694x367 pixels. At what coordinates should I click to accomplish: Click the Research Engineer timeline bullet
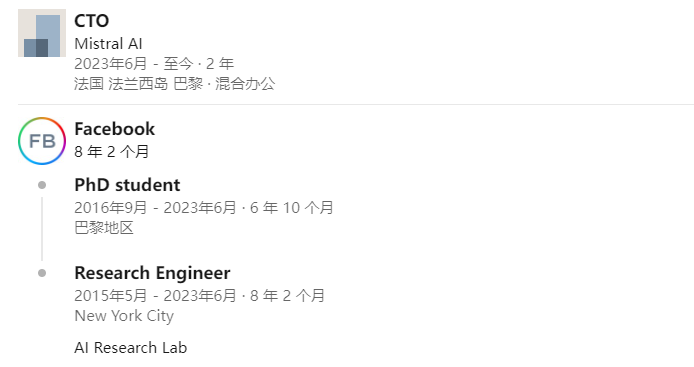click(x=42, y=273)
